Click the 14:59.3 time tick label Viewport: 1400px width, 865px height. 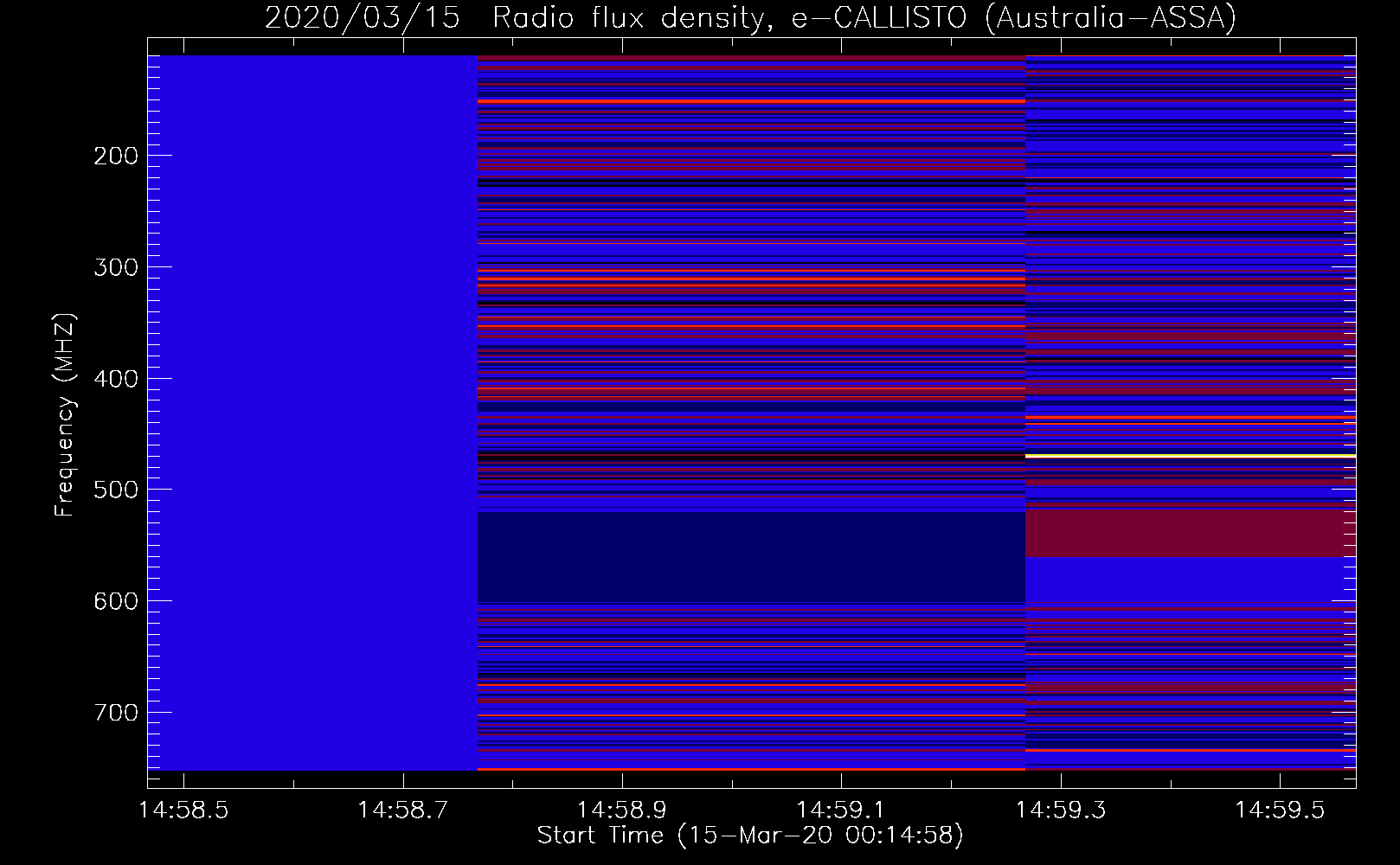coord(1060,811)
